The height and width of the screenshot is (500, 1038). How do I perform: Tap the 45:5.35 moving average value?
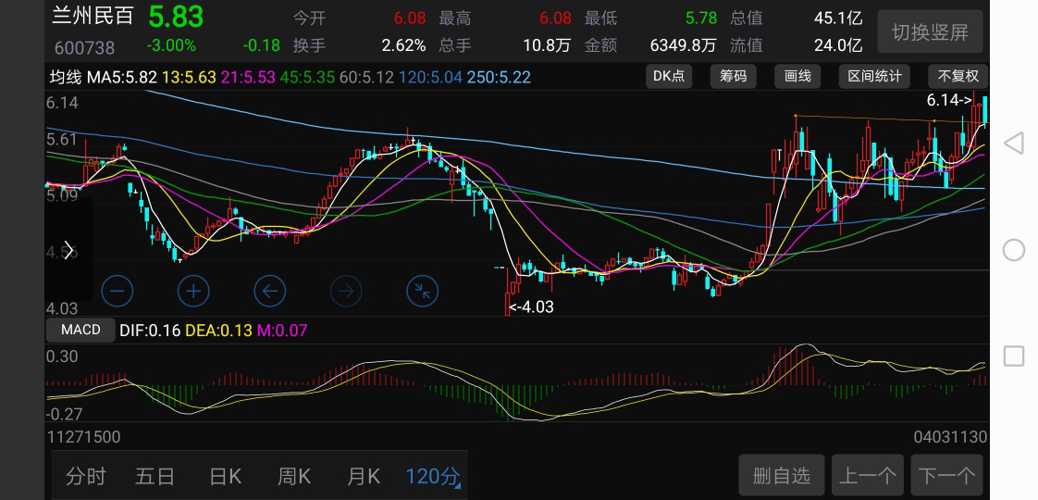[307, 77]
